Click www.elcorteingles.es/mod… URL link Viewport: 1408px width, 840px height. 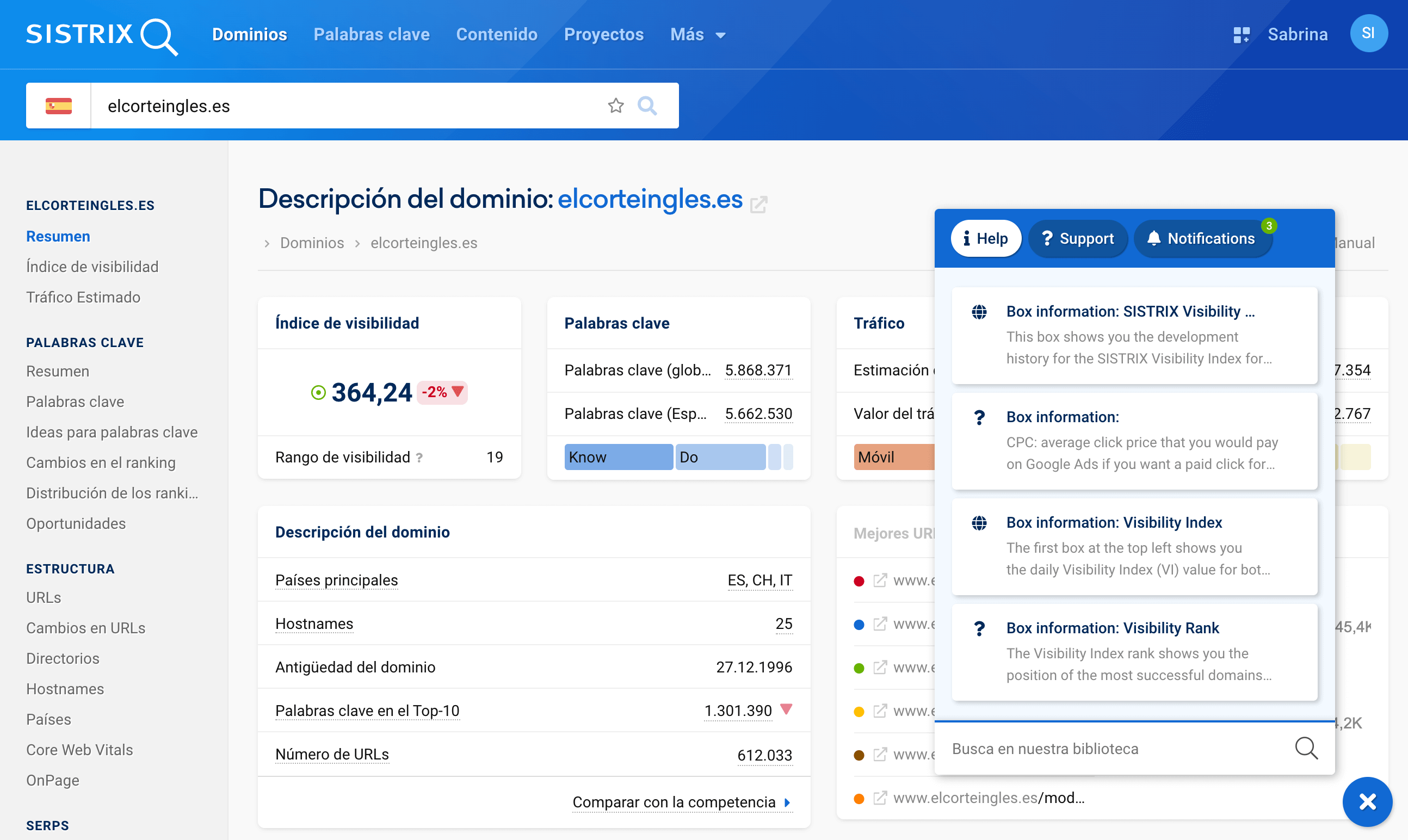point(989,798)
